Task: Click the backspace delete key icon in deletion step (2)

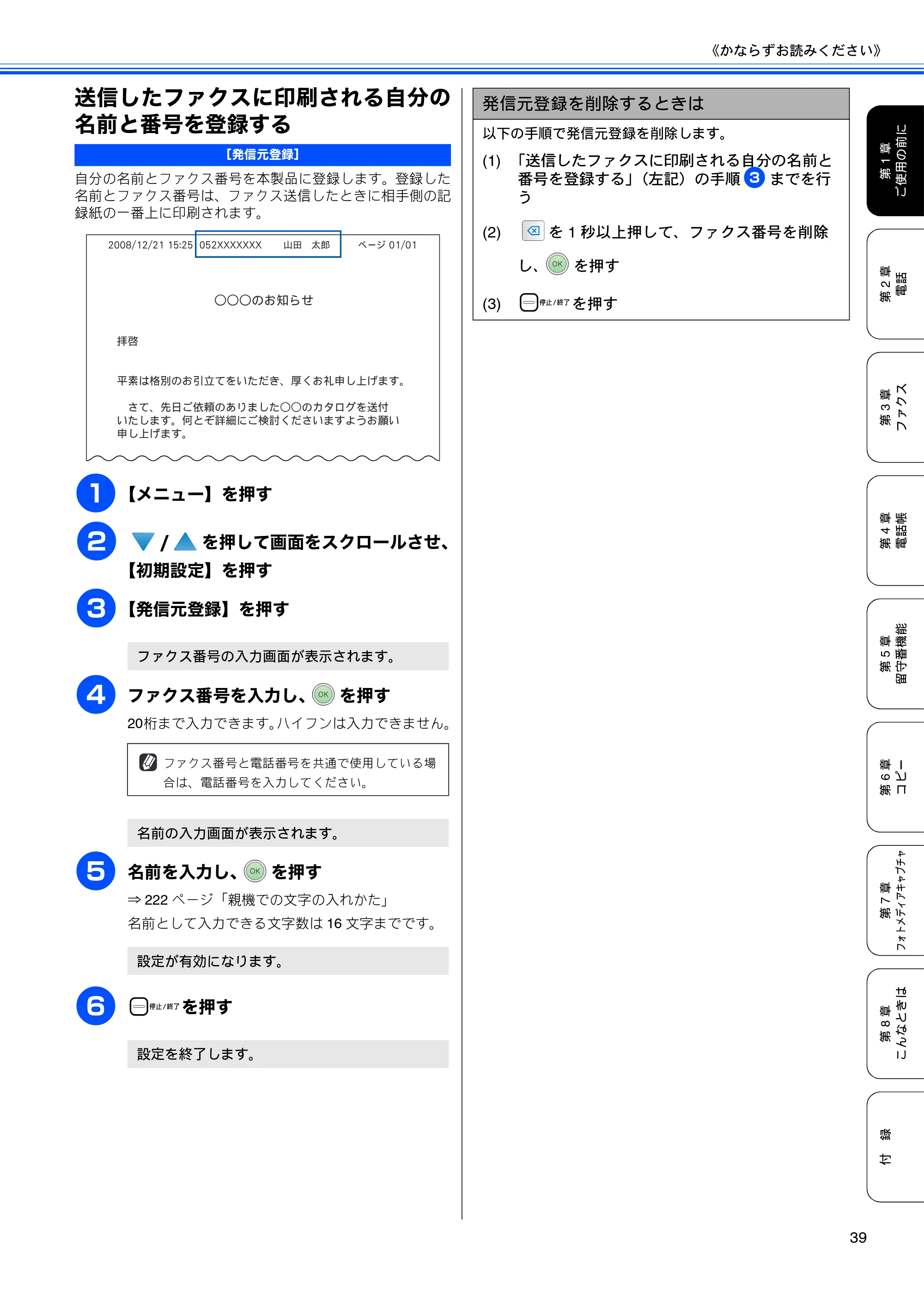Action: [x=533, y=231]
